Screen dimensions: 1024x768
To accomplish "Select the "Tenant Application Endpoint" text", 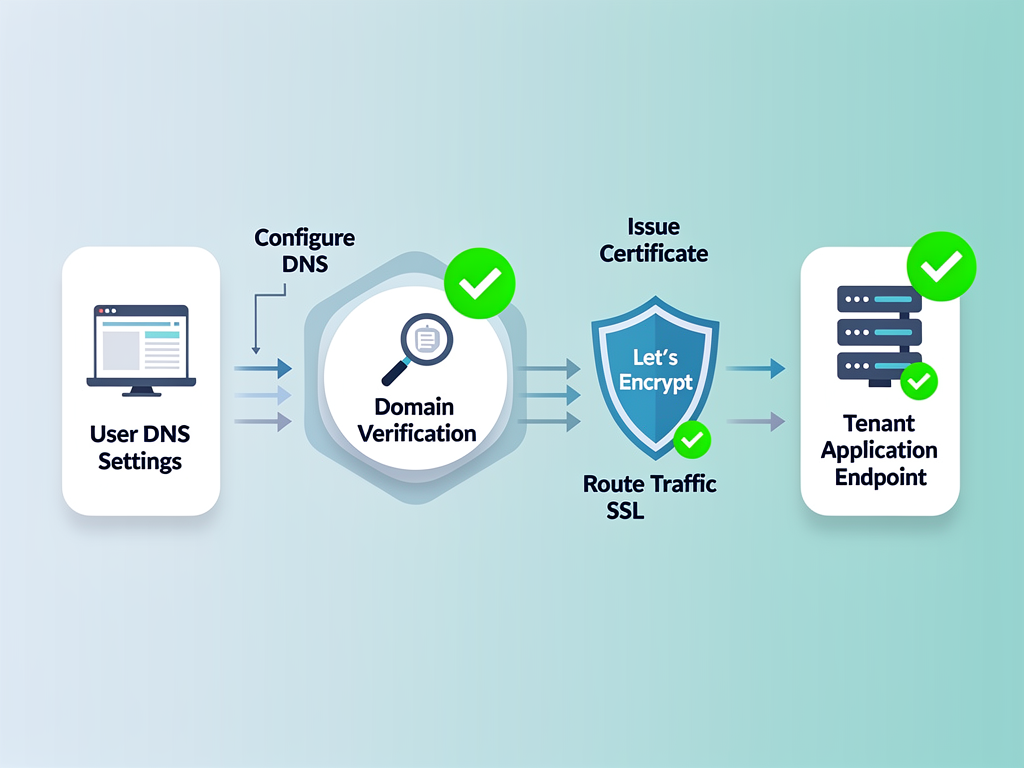I will click(x=879, y=450).
